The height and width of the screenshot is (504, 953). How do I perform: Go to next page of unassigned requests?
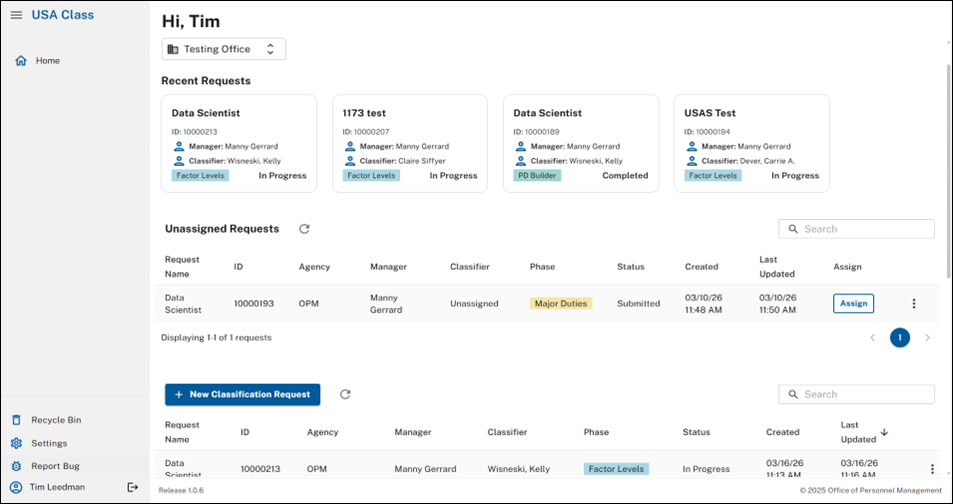[x=927, y=337]
